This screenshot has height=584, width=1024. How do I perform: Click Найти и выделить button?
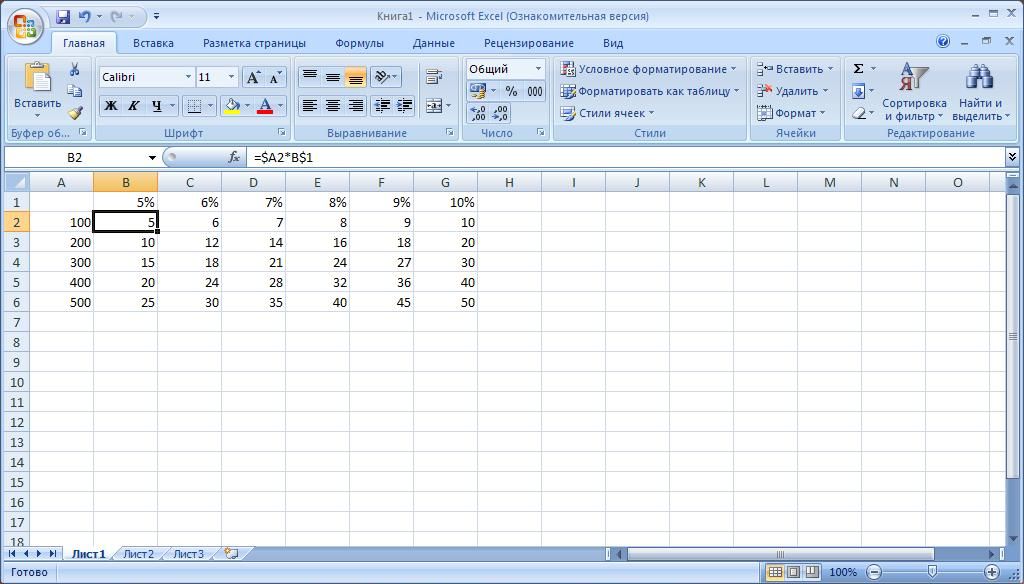click(980, 91)
